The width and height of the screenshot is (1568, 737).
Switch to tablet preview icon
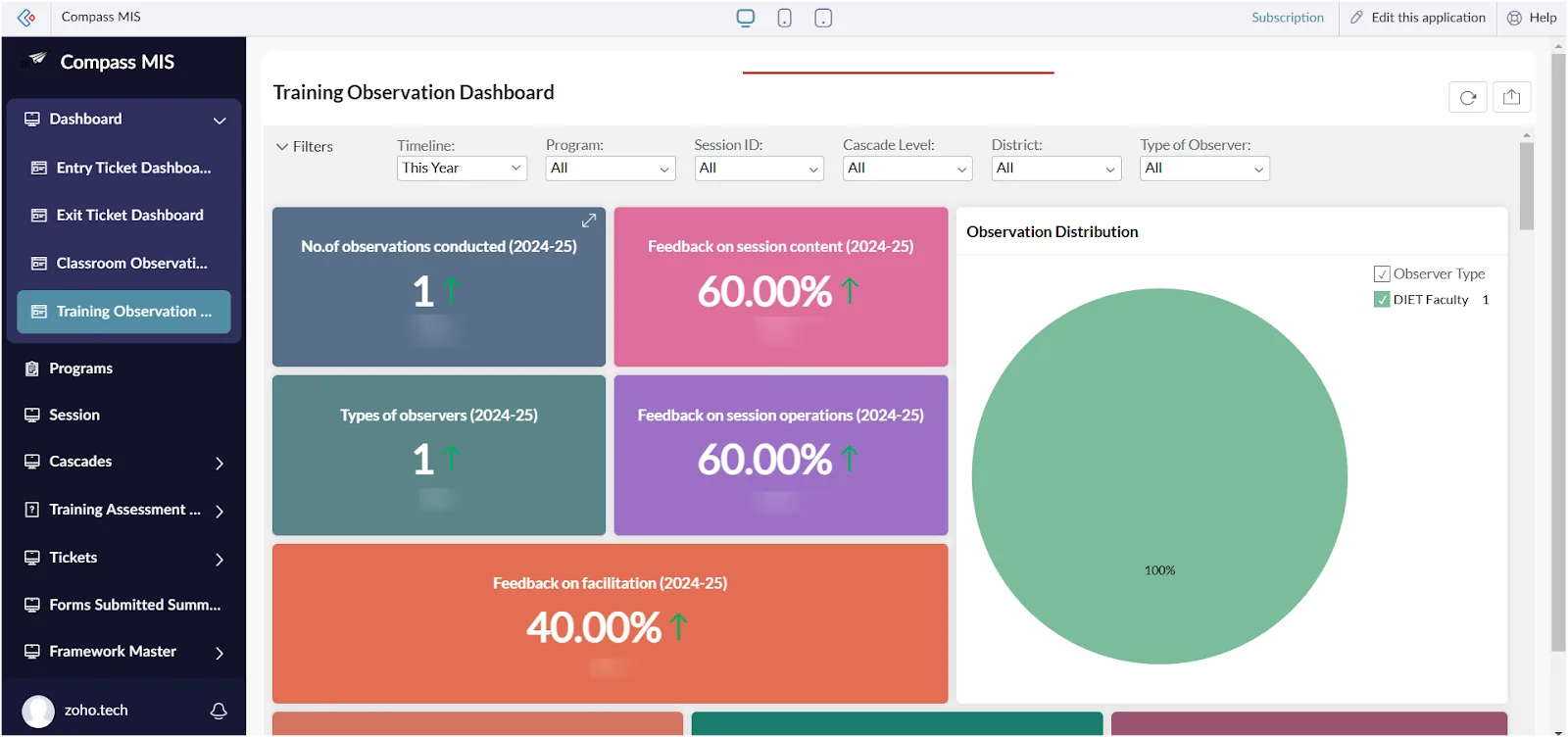[x=823, y=18]
